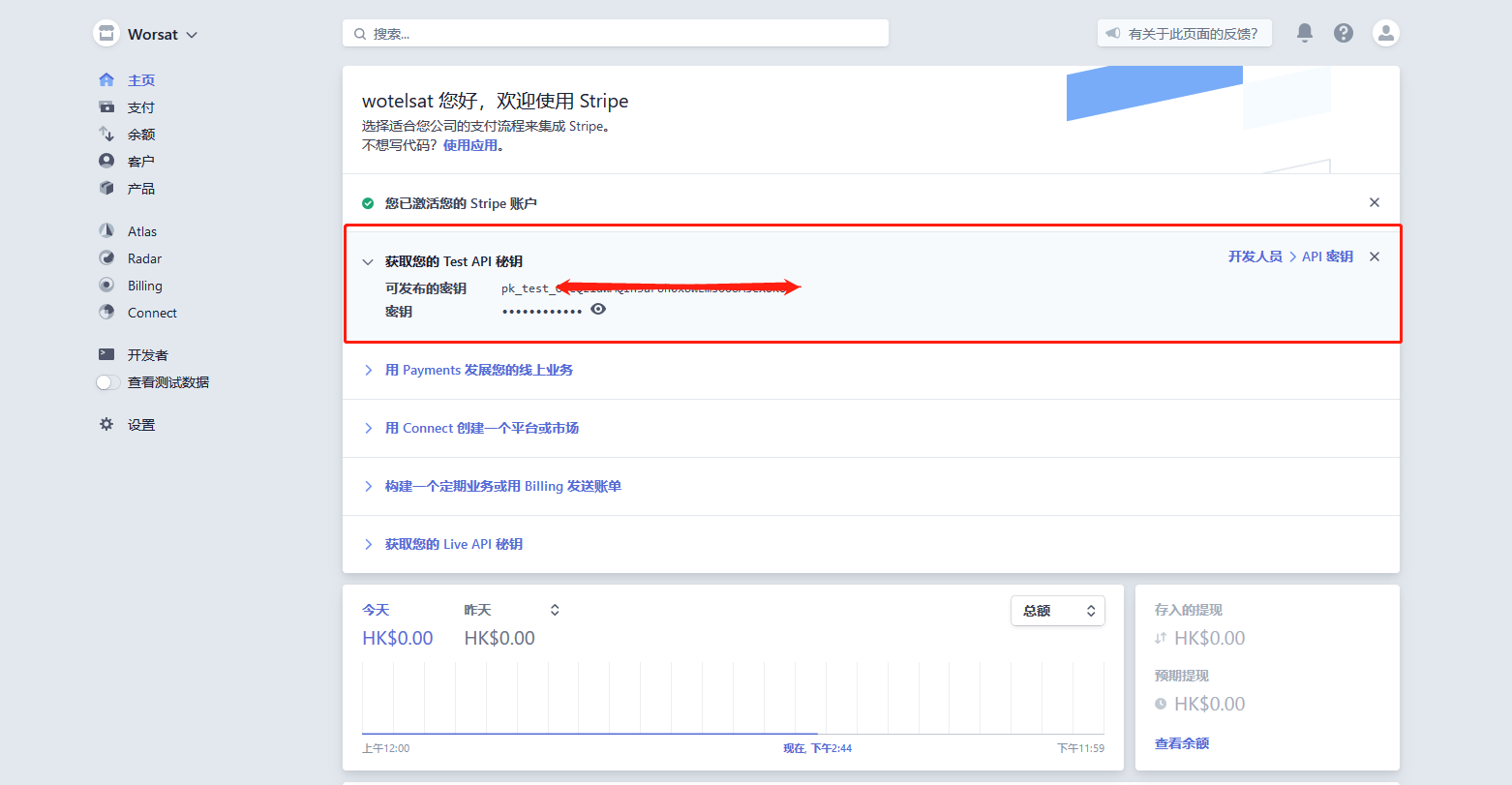Open Radar in the sidebar
Image resolution: width=1512 pixels, height=785 pixels.
pyautogui.click(x=145, y=258)
